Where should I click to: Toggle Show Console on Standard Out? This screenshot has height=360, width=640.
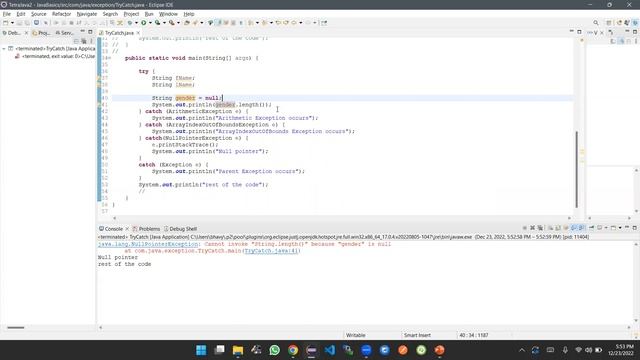(x=573, y=228)
